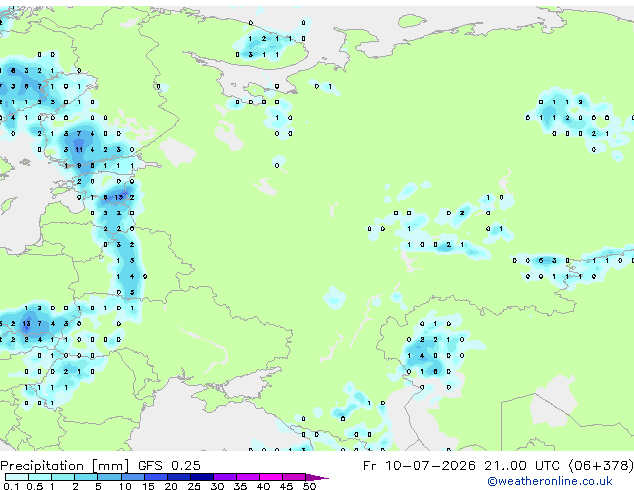Select the "10" legend scale label
The width and height of the screenshot is (634, 490).
125,486
